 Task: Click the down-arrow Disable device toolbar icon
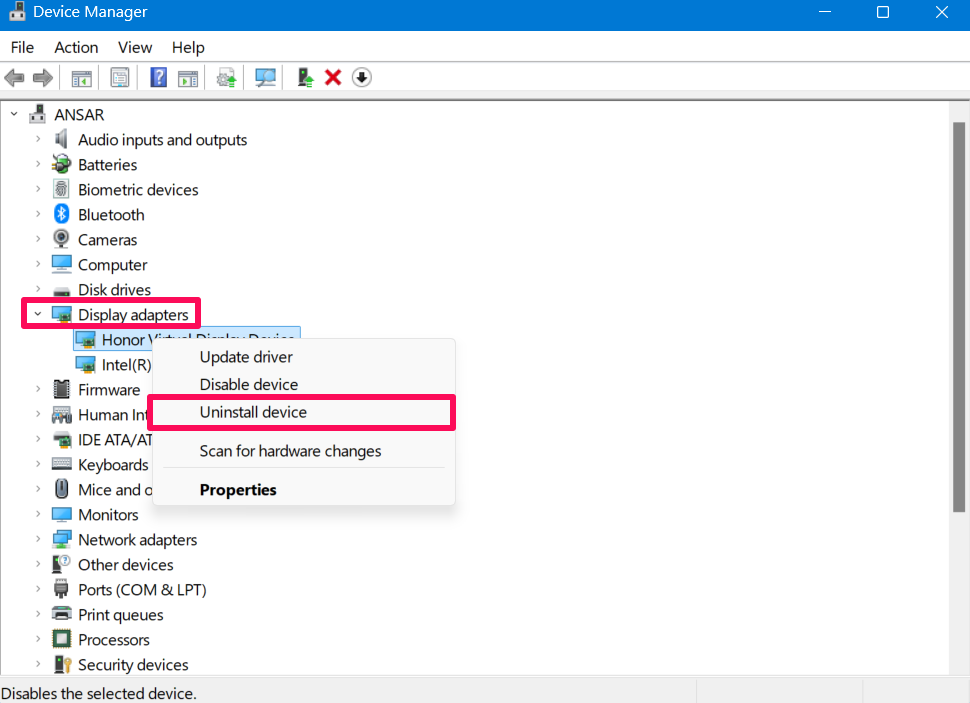(362, 78)
